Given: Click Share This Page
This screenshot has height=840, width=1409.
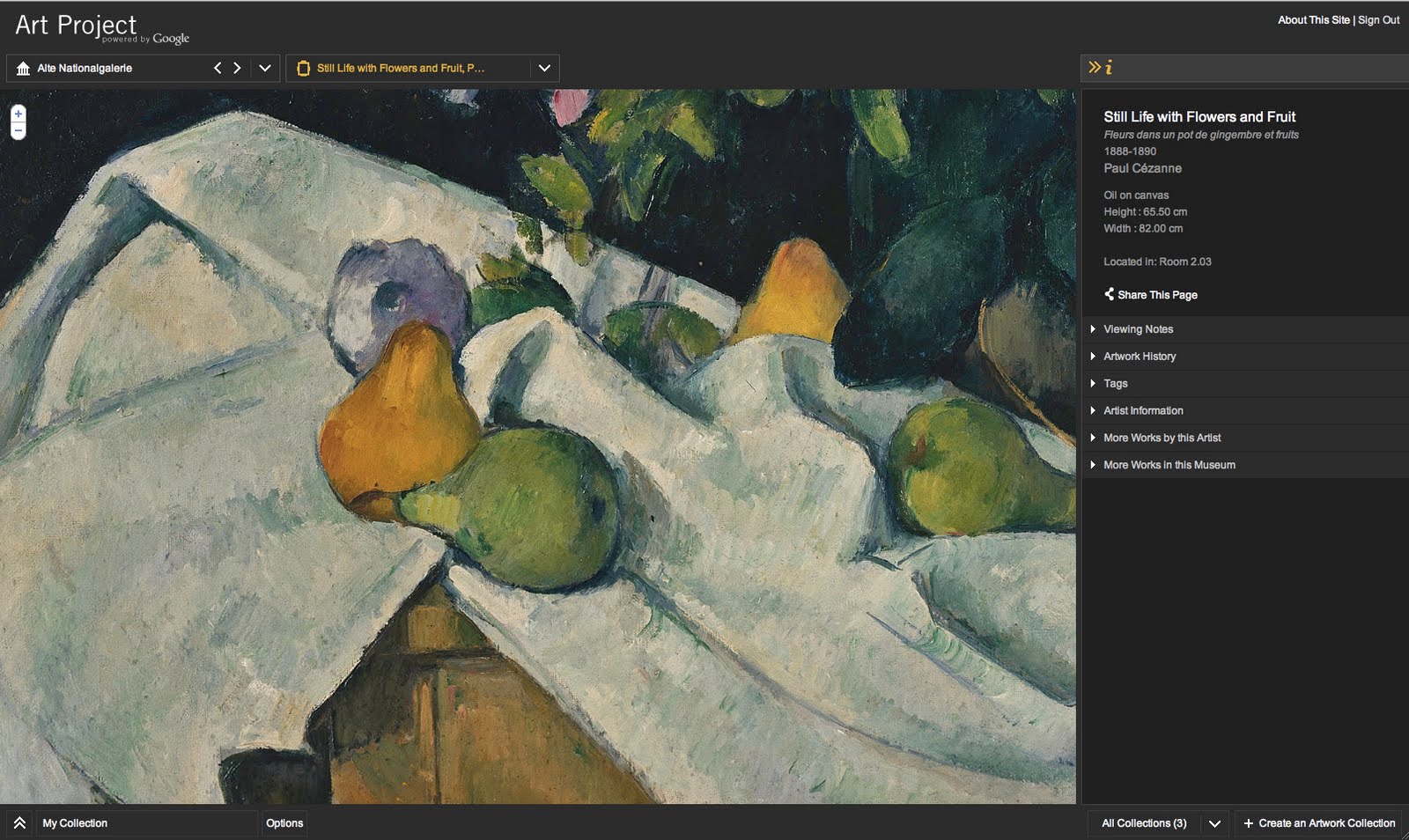Looking at the screenshot, I should [1157, 295].
